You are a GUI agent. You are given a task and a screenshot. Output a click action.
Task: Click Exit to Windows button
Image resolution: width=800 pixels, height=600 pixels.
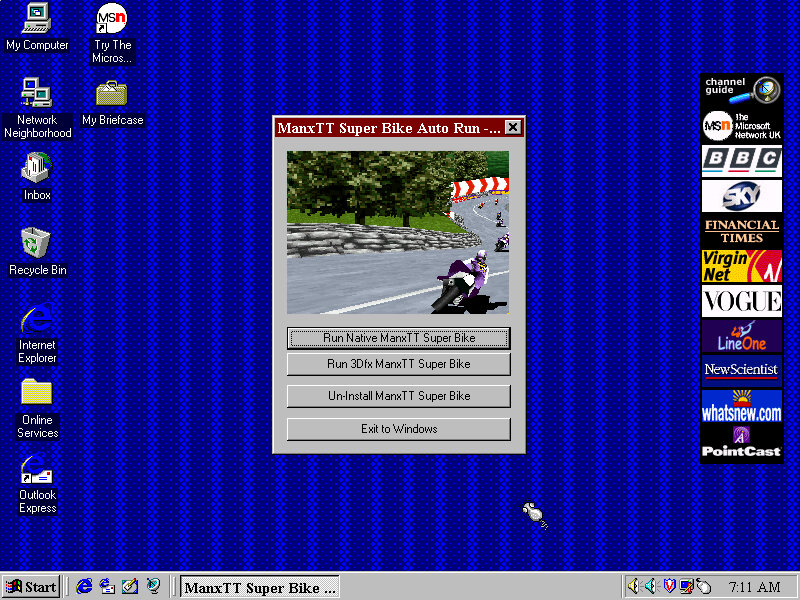[398, 429]
